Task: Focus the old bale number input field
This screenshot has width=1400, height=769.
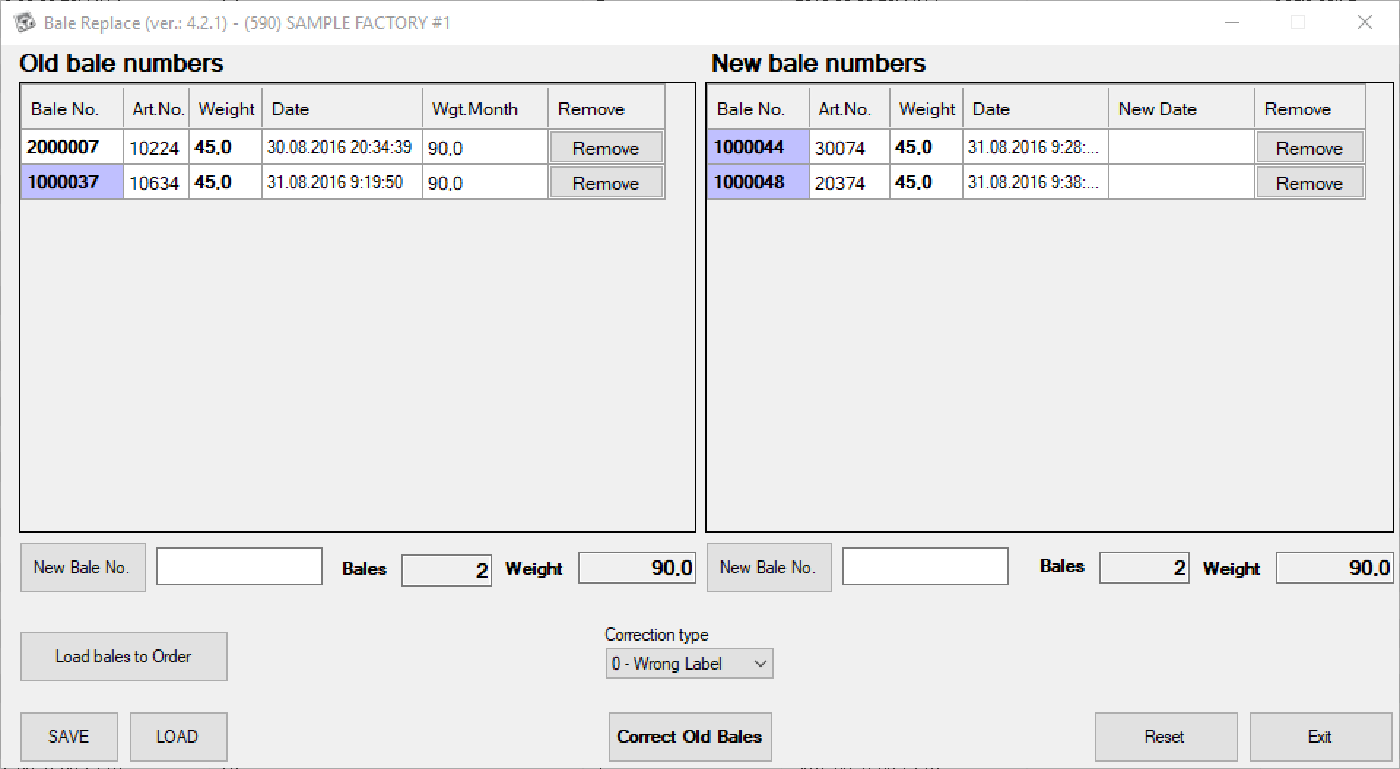Action: tap(239, 566)
